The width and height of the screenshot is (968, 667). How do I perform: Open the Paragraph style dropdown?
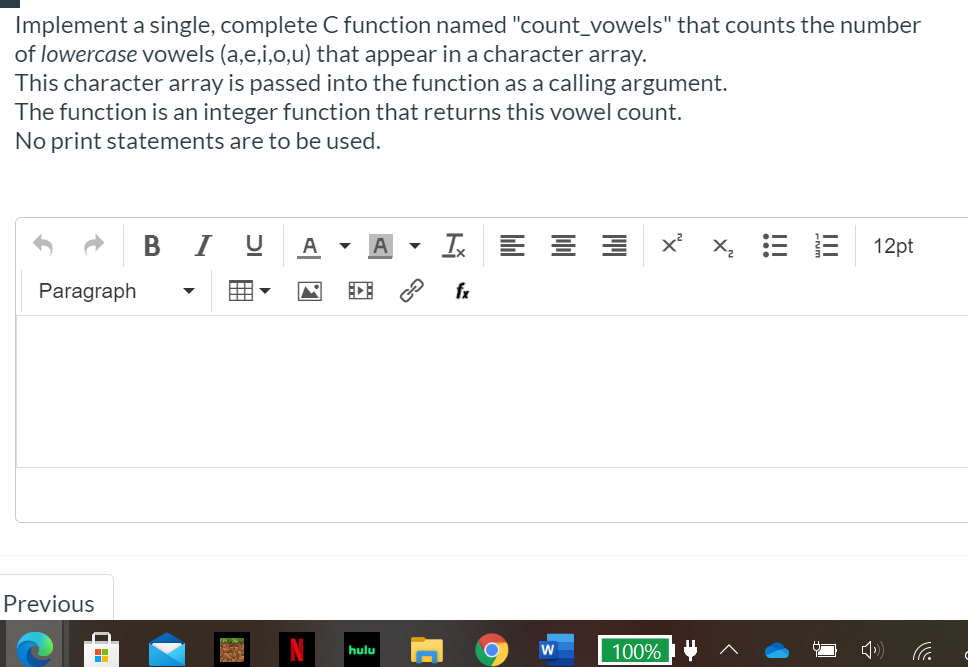tap(114, 290)
